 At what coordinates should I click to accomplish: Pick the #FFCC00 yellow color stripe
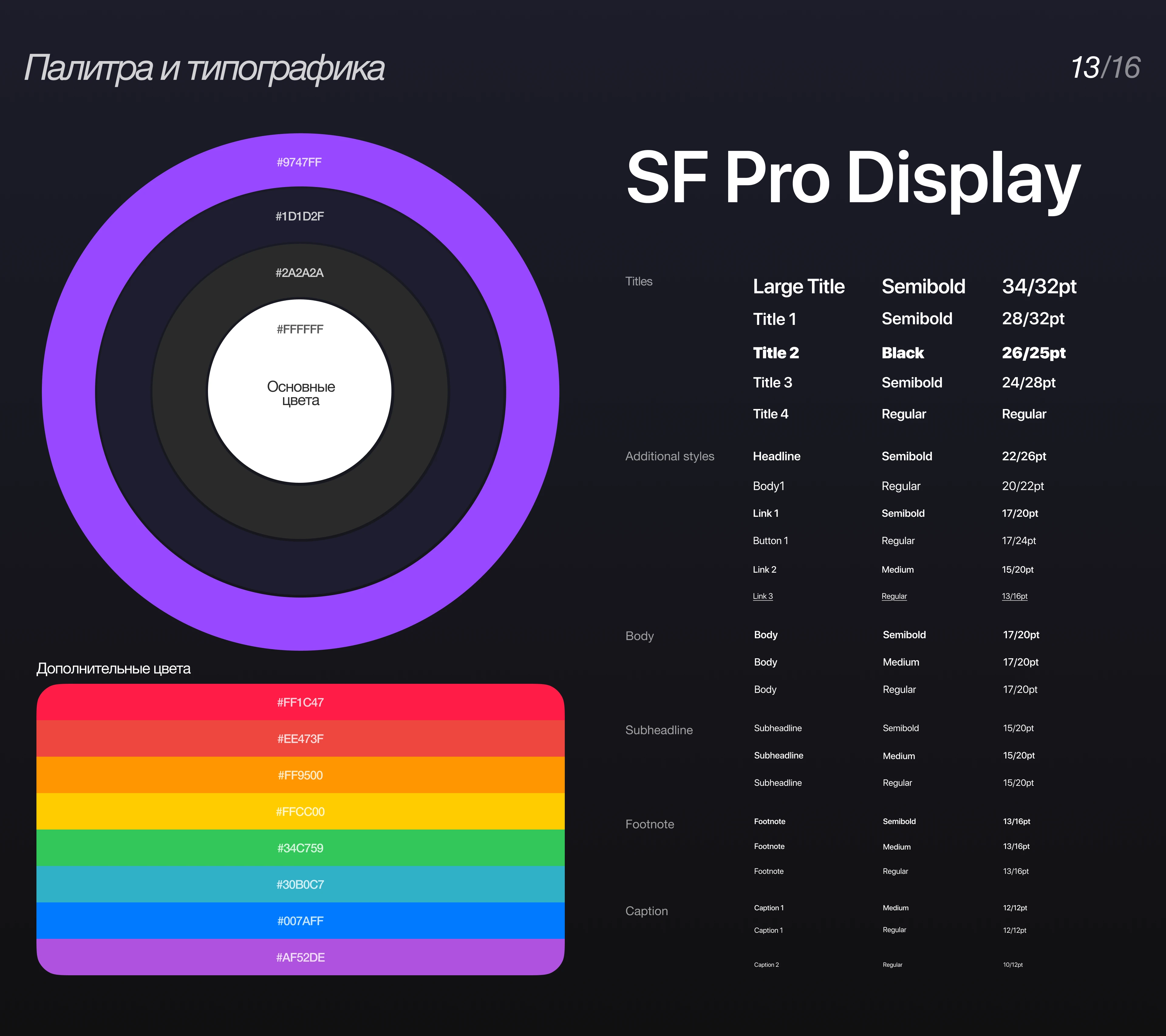point(300,812)
